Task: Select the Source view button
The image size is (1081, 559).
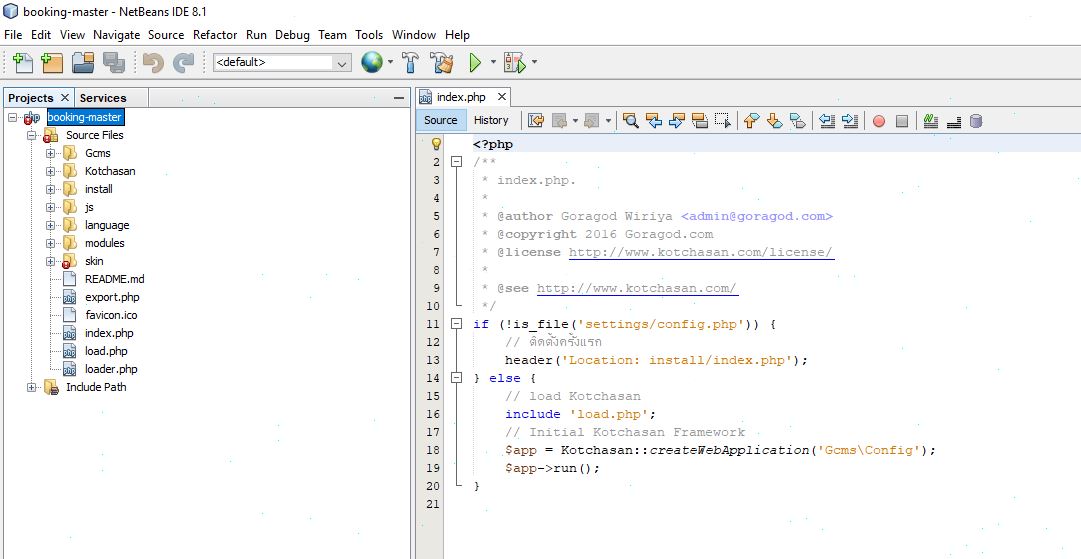Action: point(441,120)
